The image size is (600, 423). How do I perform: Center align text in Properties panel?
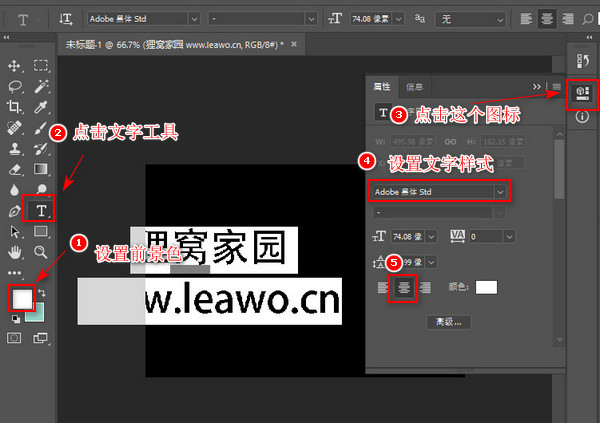pyautogui.click(x=403, y=287)
